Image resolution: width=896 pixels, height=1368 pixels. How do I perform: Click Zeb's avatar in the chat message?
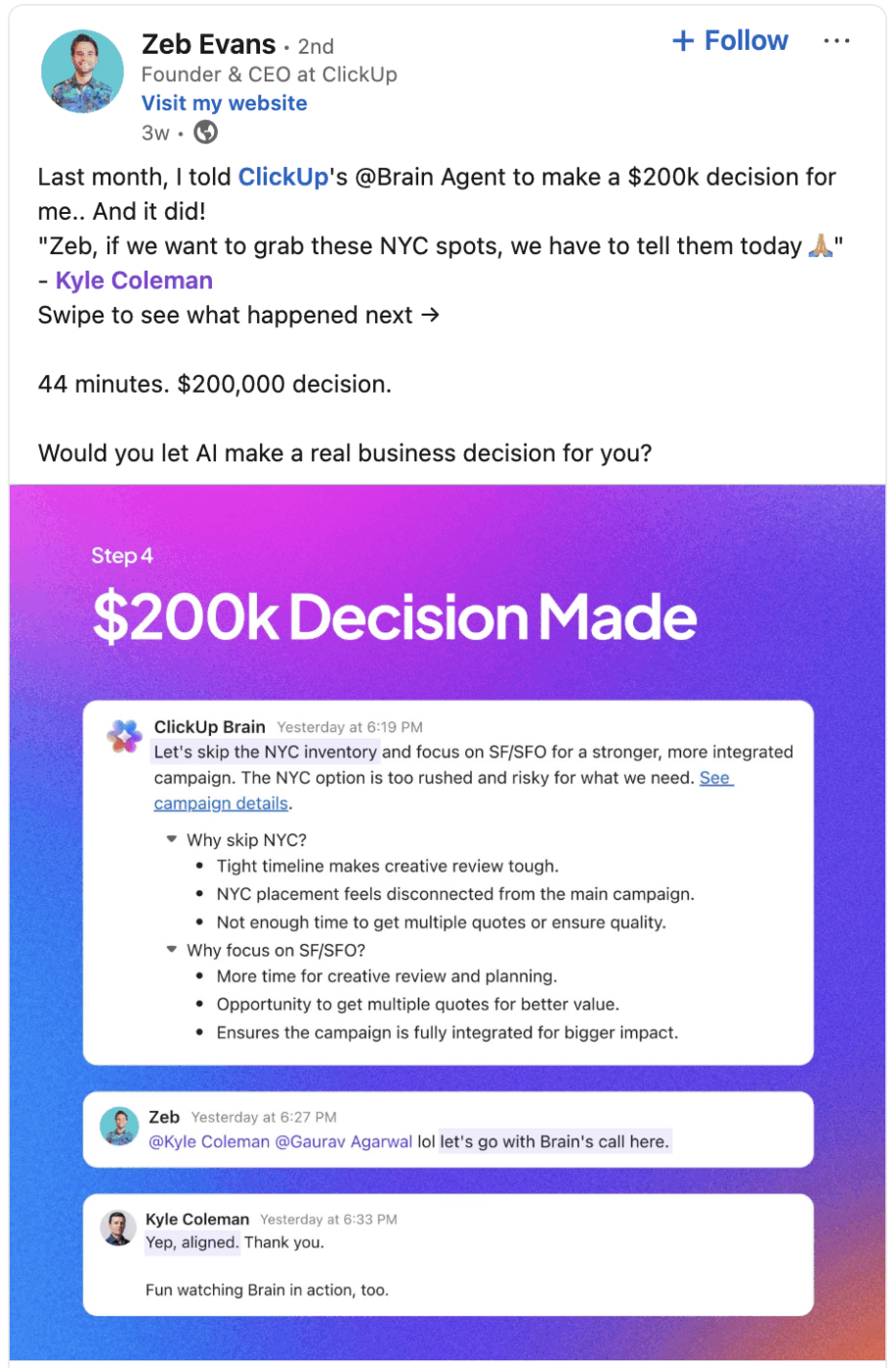tap(119, 1127)
